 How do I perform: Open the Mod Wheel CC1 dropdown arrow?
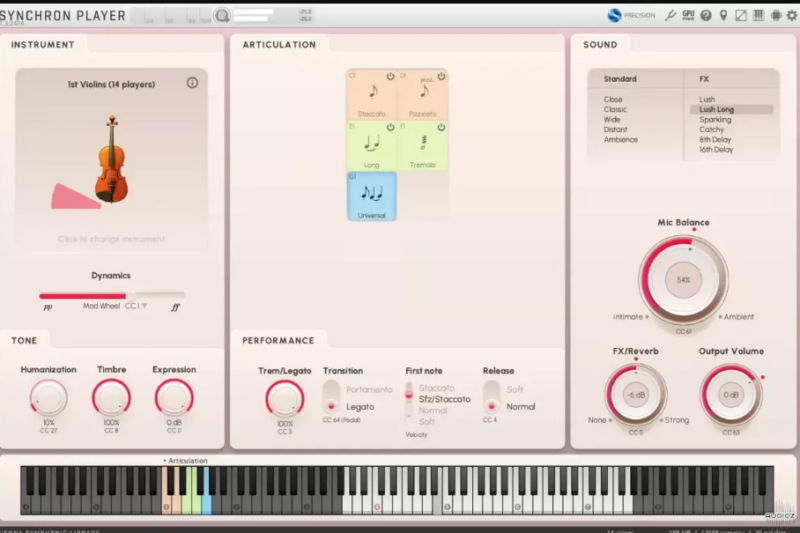pos(145,306)
